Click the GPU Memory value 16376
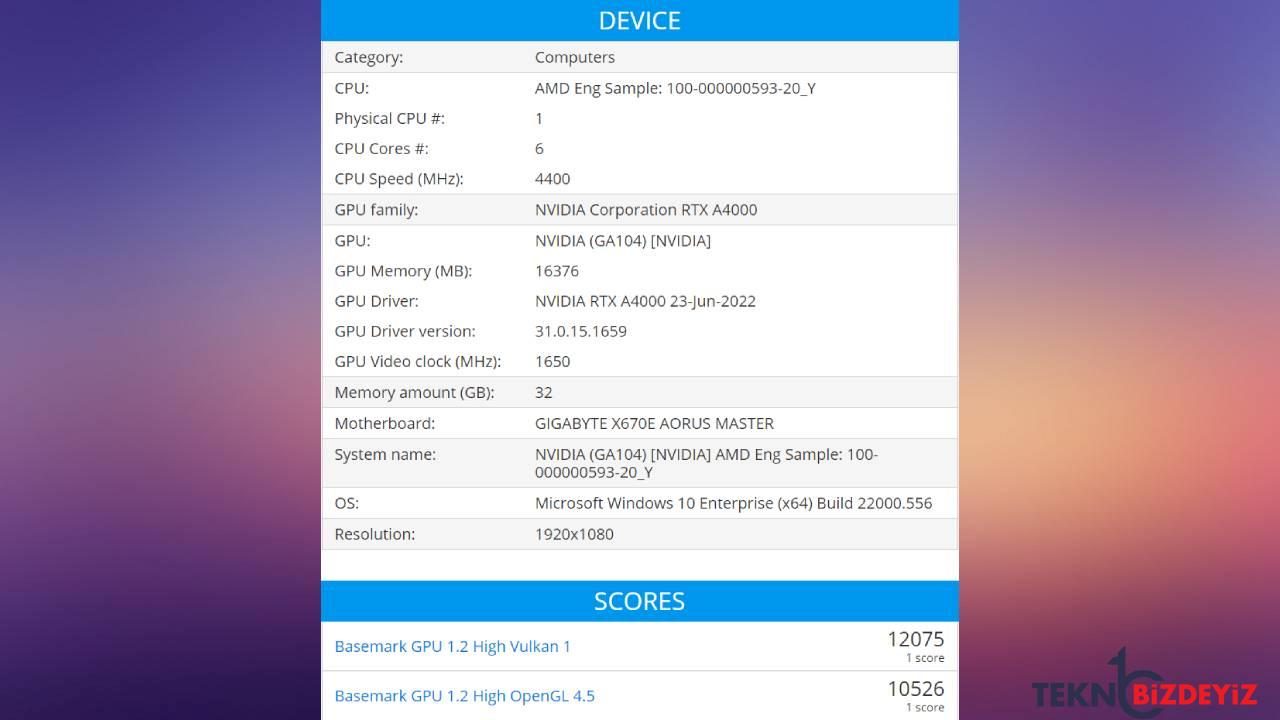This screenshot has height=720, width=1280. [557, 271]
